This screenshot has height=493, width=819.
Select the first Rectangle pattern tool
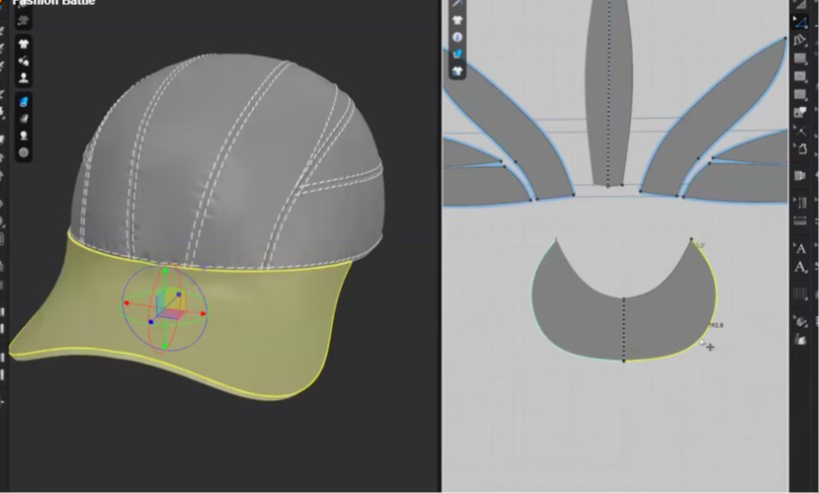800,58
